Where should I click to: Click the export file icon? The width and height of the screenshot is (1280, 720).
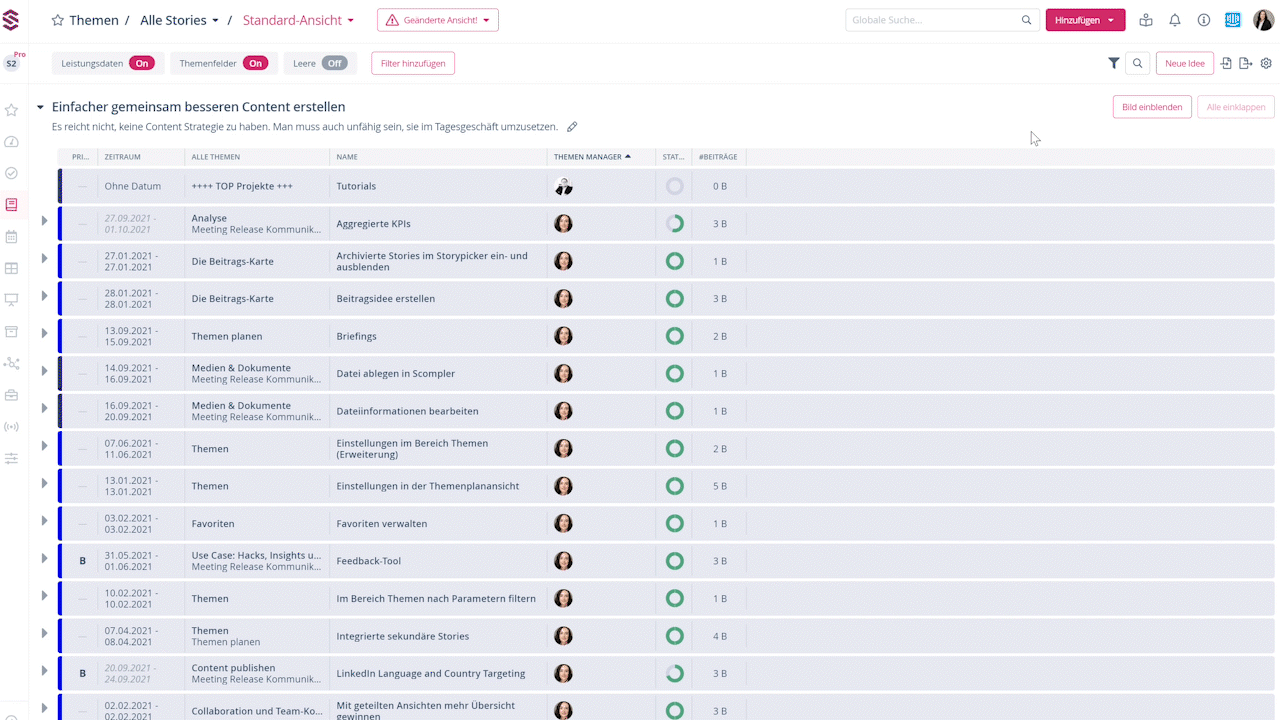tap(1245, 63)
